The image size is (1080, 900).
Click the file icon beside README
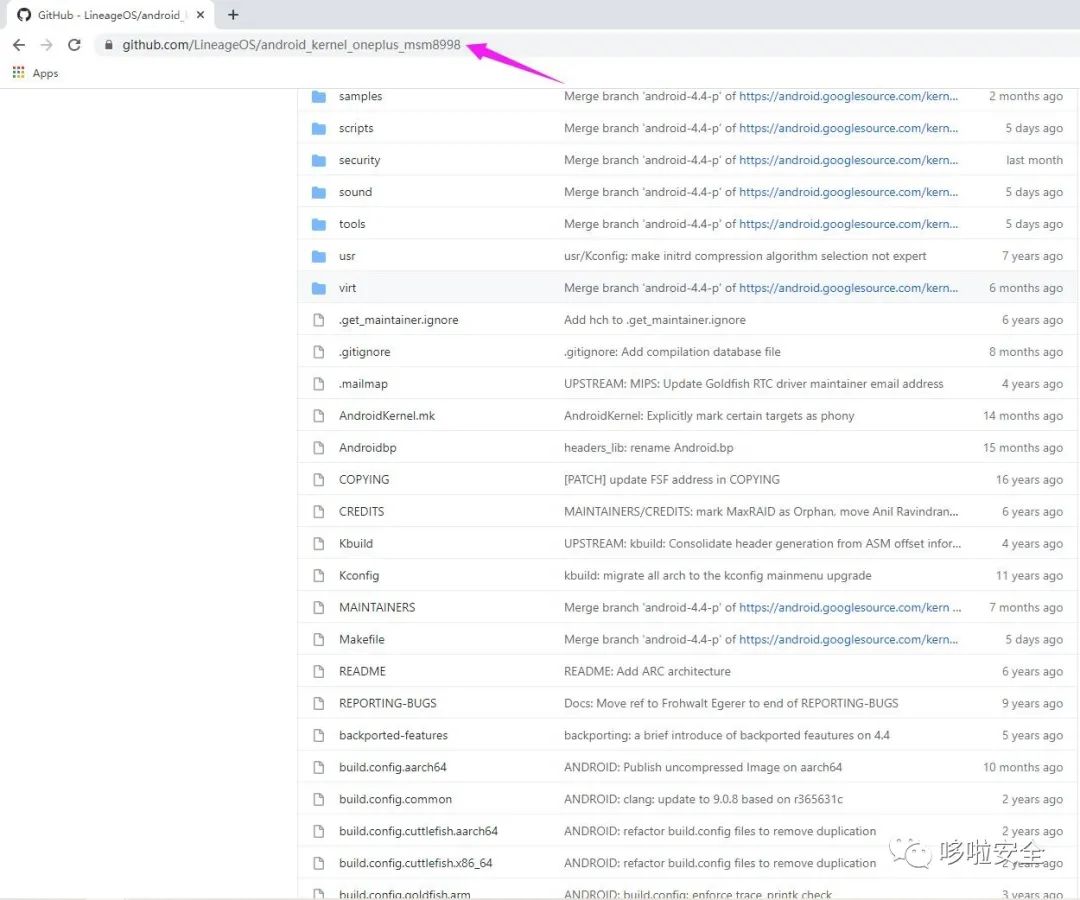pos(318,671)
